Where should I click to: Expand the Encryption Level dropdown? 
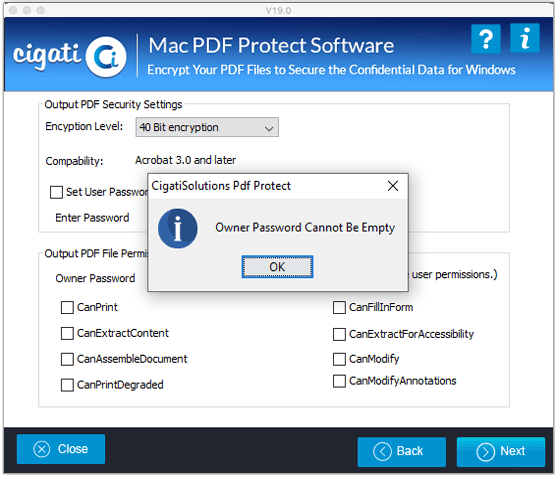coord(269,128)
